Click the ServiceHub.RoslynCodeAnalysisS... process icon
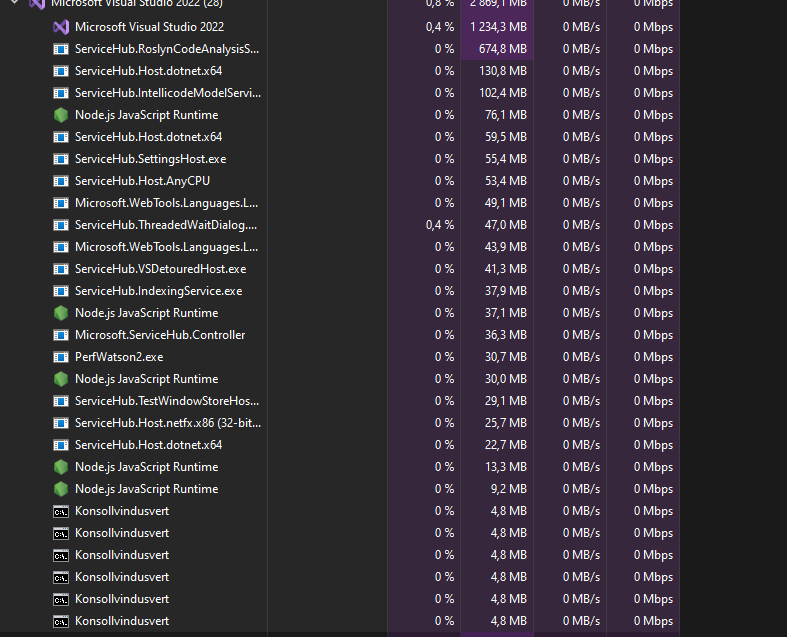Image resolution: width=787 pixels, height=637 pixels. 61,49
